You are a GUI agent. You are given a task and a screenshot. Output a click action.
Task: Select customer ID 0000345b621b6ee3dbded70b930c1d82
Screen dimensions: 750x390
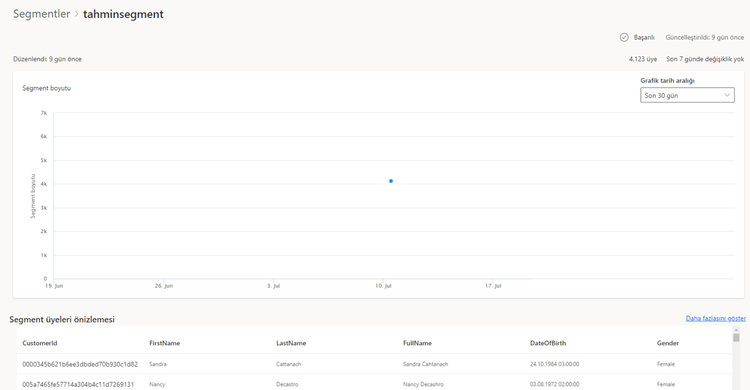(80, 364)
